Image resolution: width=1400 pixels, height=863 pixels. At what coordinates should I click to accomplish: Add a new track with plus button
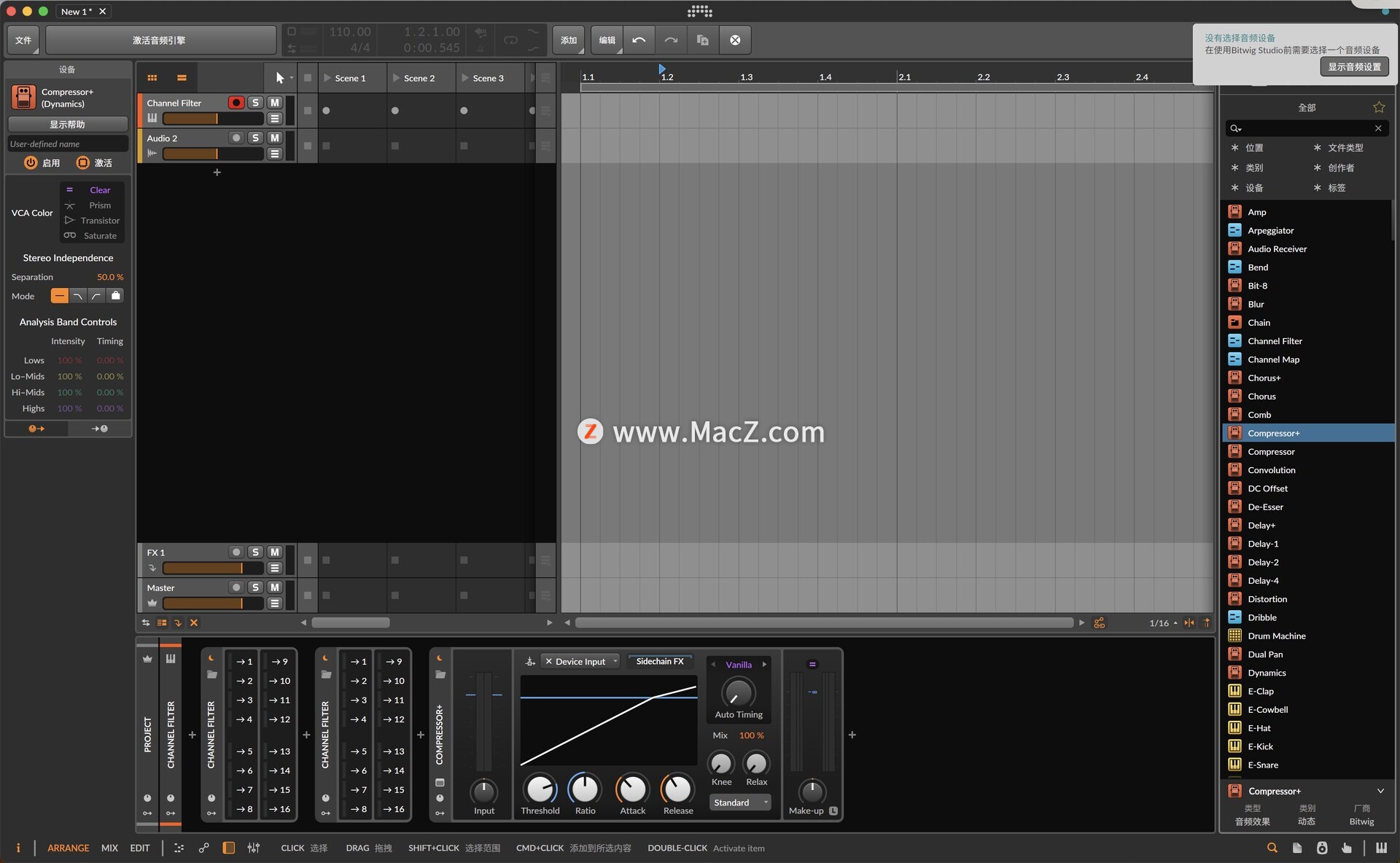pos(217,172)
